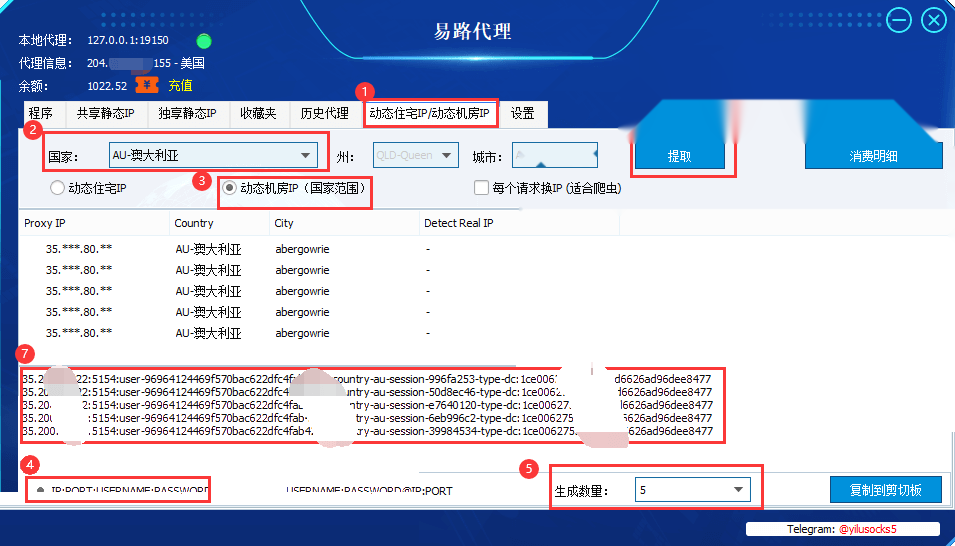955x546 pixels.
Task: Sort by Country column header
Action: pyautogui.click(x=219, y=223)
